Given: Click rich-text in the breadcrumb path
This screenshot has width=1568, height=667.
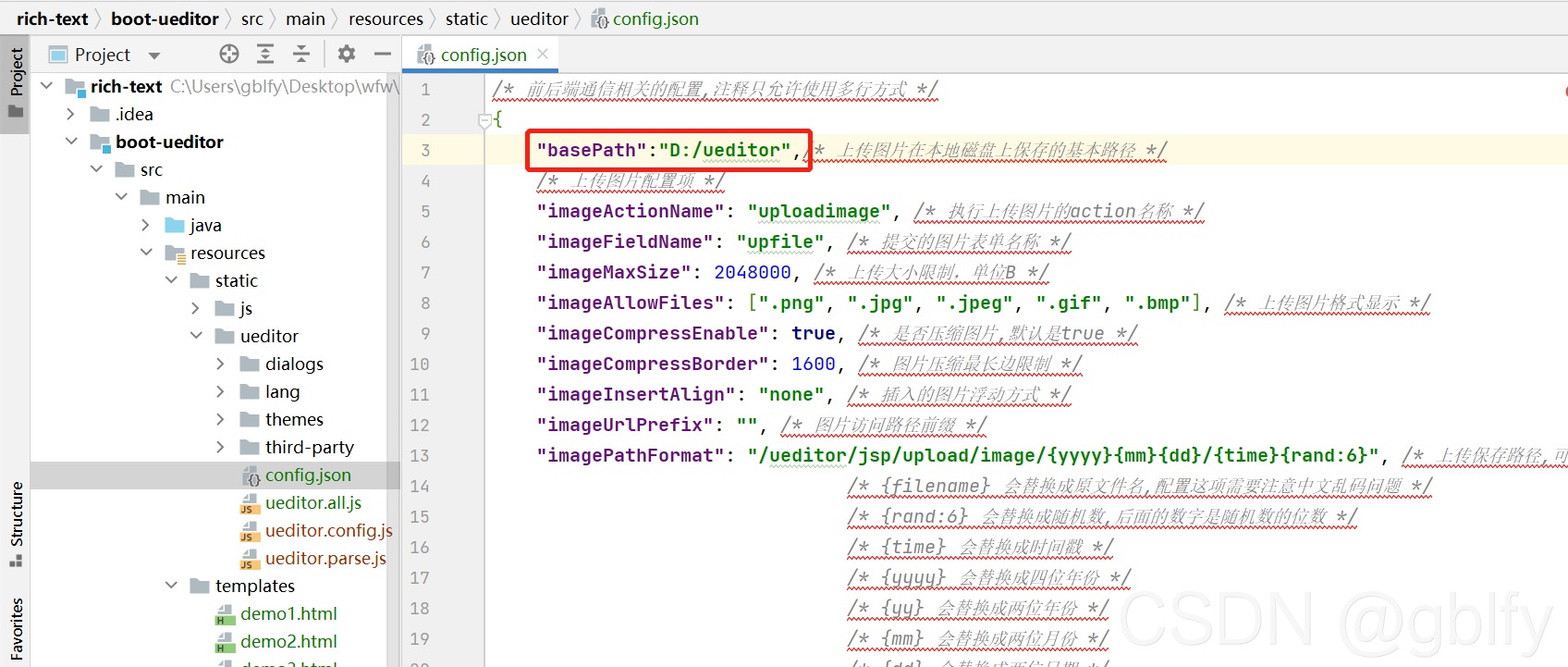Looking at the screenshot, I should click(52, 19).
